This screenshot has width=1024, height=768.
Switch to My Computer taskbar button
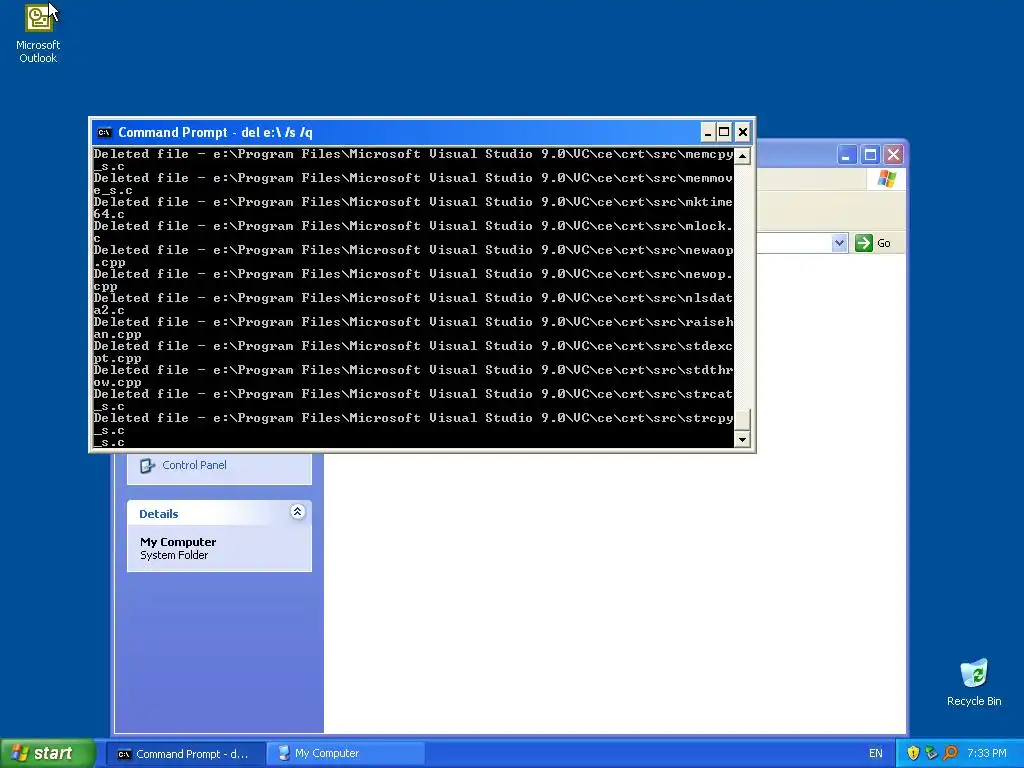click(346, 754)
